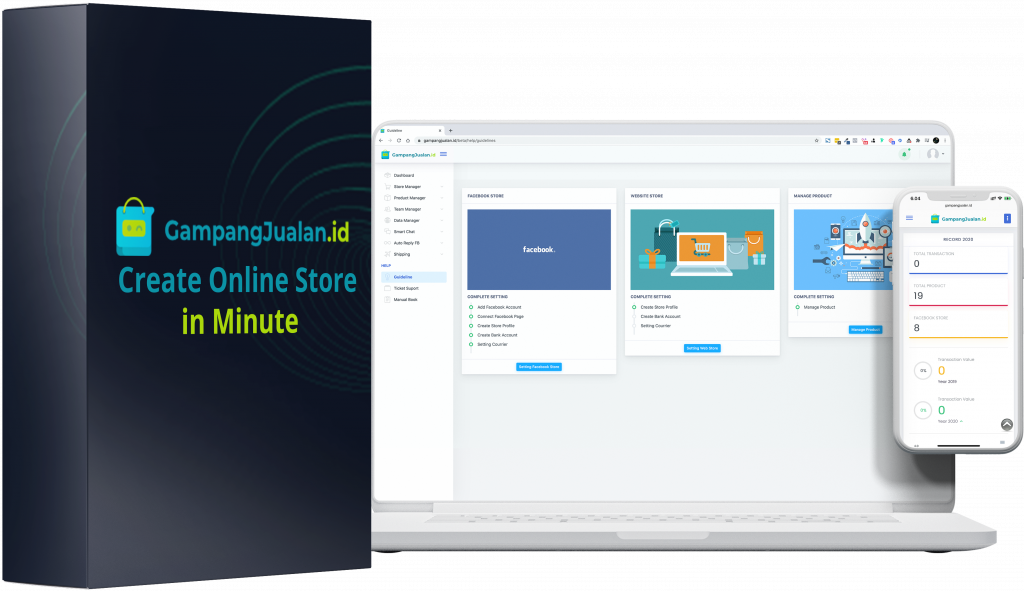Click the browser address bar URL

pyautogui.click(x=458, y=141)
